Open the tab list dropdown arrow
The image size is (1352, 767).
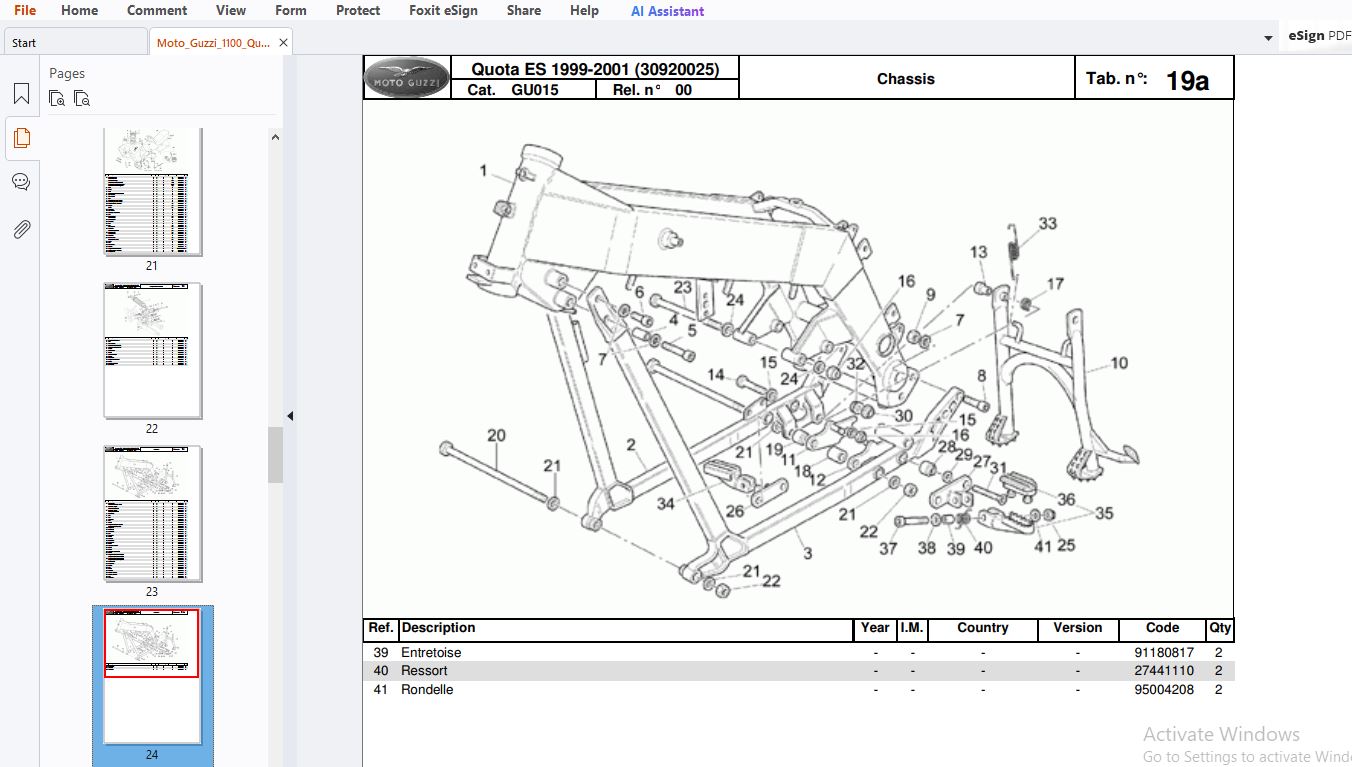tap(1268, 38)
